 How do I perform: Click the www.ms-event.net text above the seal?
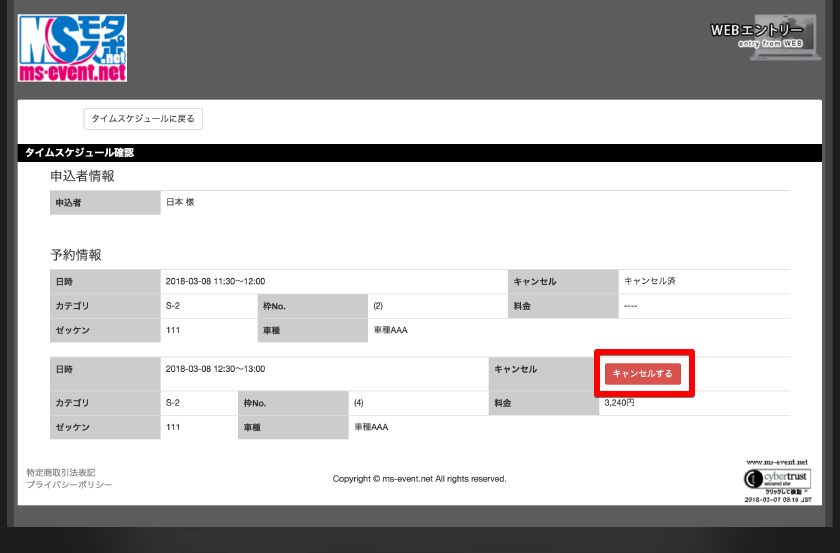[776, 463]
